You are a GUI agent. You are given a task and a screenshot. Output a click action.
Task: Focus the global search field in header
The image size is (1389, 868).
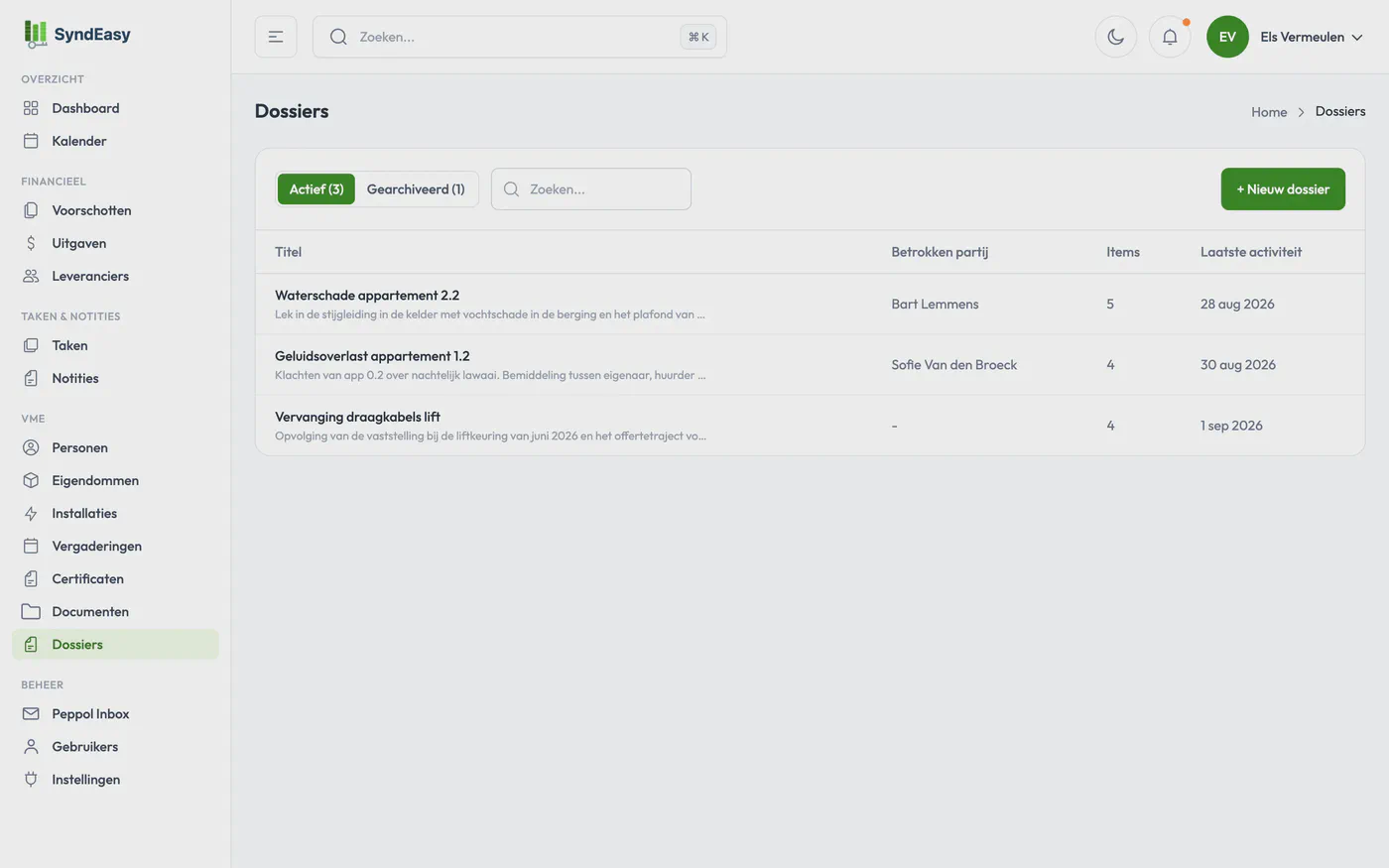520,37
